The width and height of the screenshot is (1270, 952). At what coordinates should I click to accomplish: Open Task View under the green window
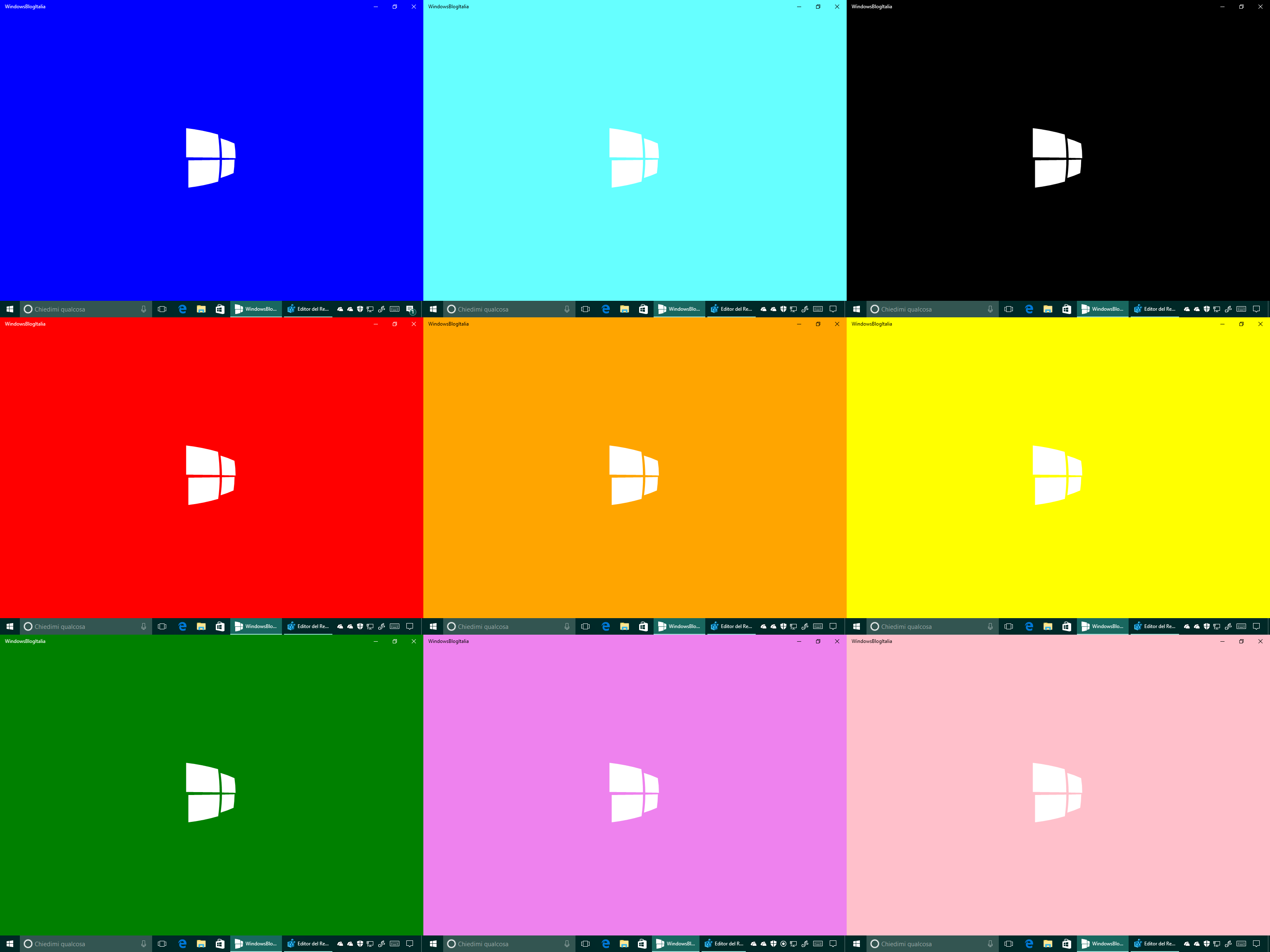(162, 944)
